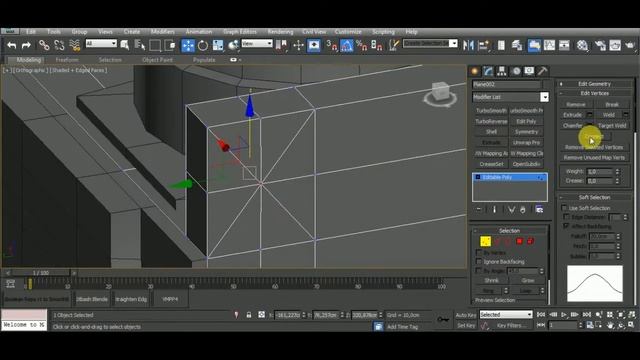Open the Render Setup icon
This screenshot has width=640, height=360.
coord(600,45)
